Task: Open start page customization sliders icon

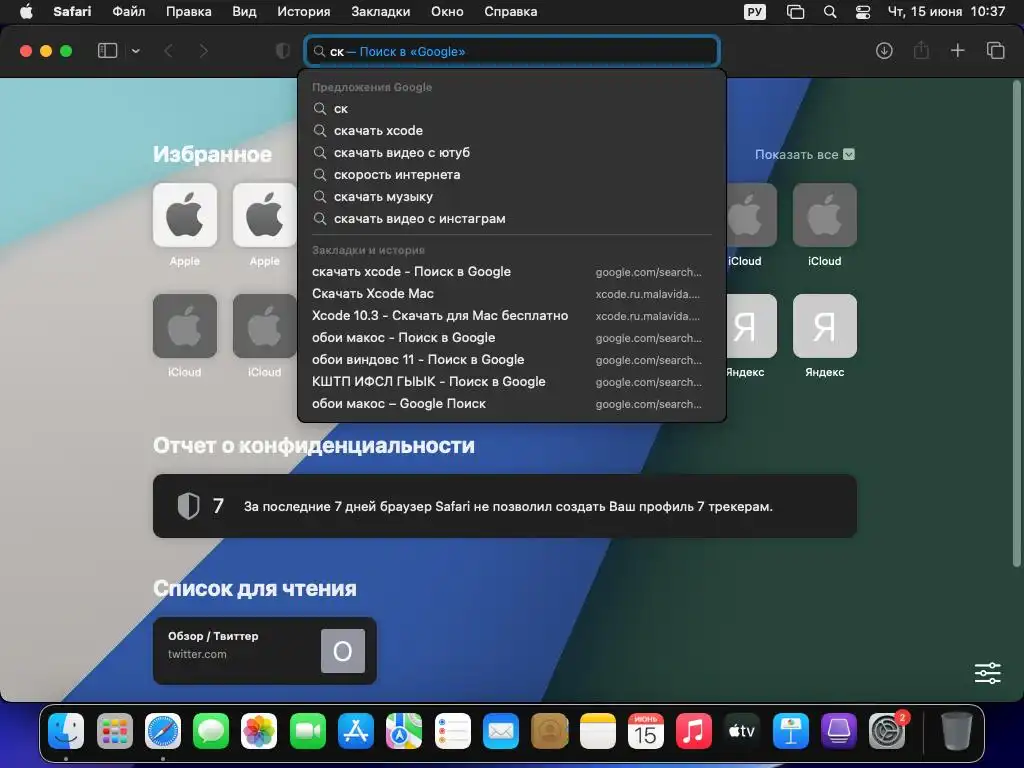Action: pyautogui.click(x=987, y=673)
